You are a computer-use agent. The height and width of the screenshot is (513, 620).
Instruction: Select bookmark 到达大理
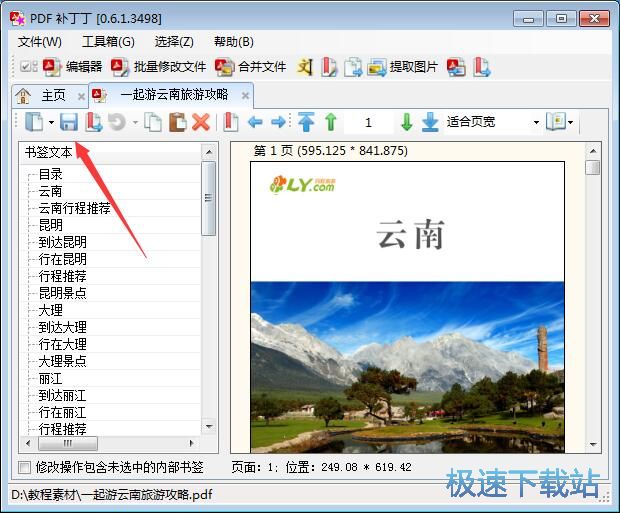62,327
